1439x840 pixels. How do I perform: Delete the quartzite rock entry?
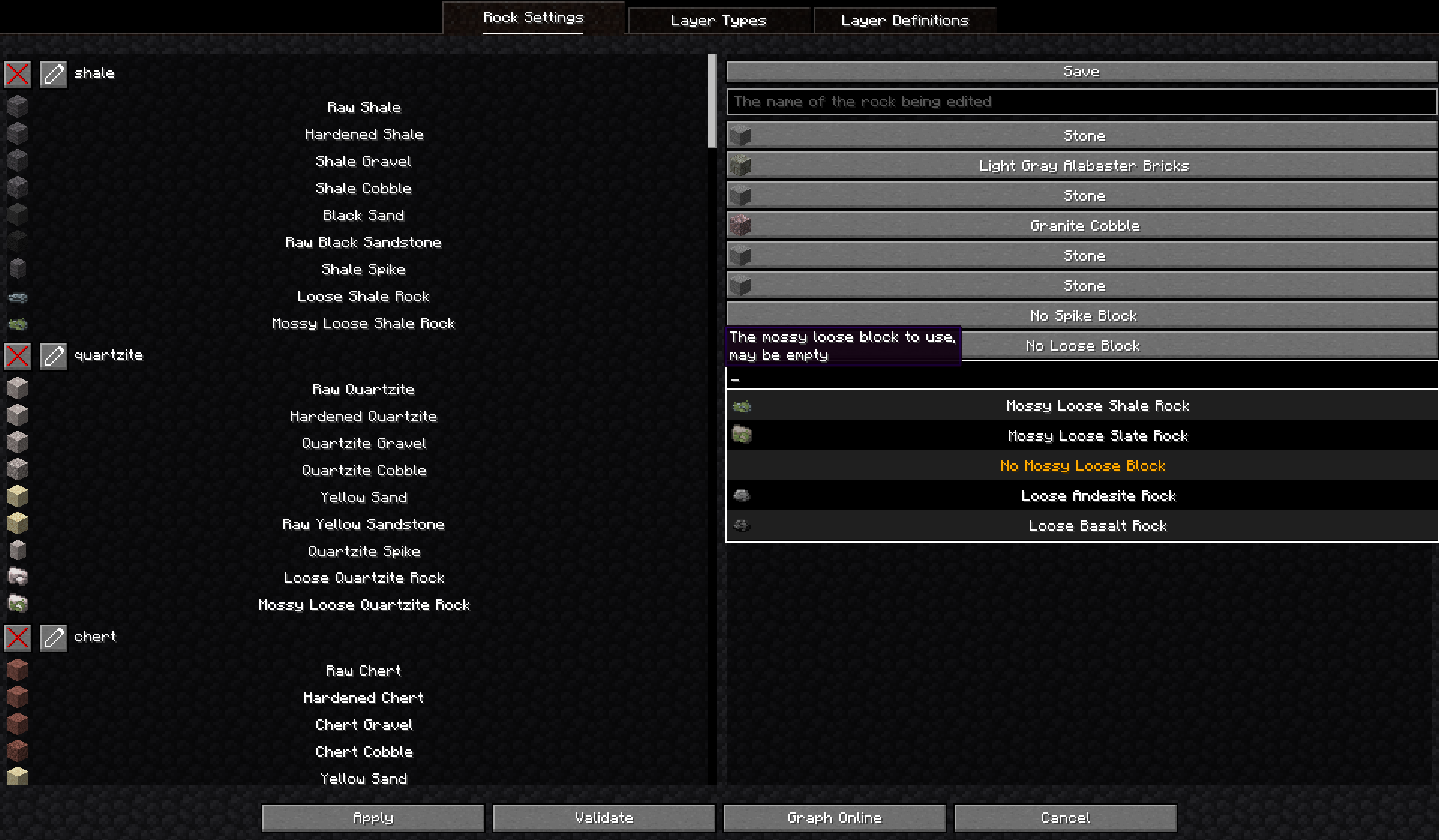click(x=18, y=356)
